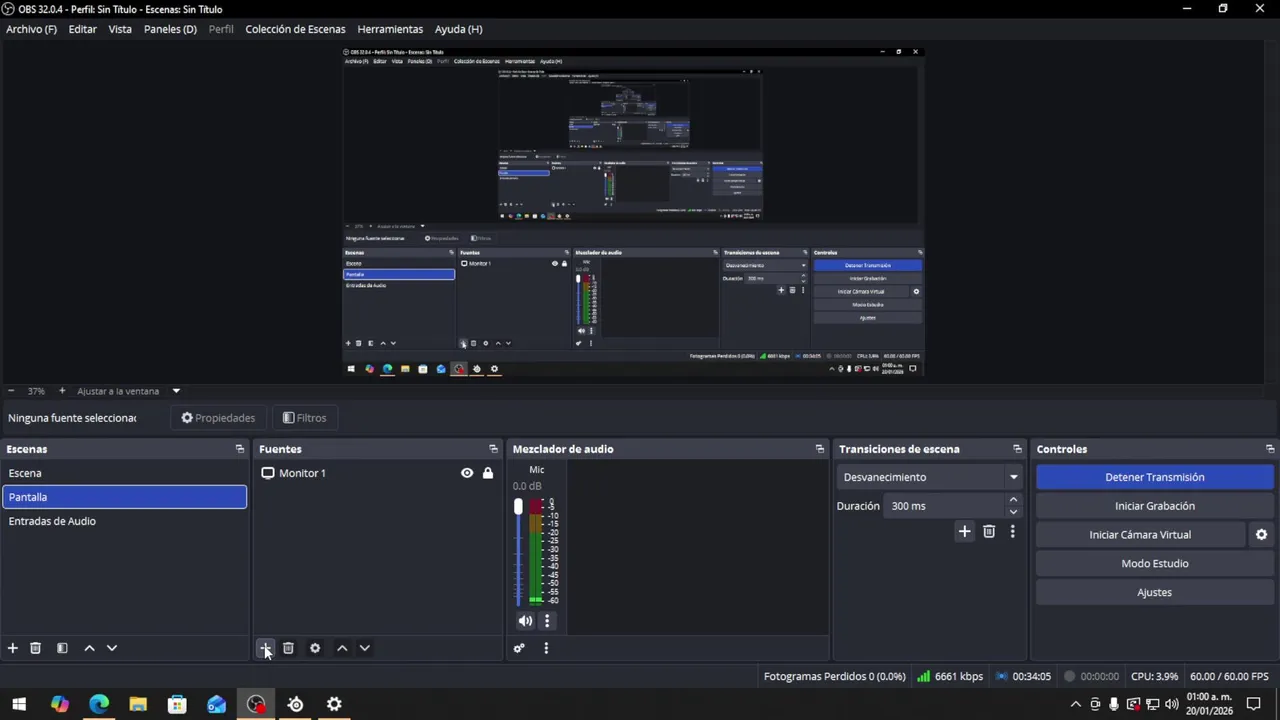The height and width of the screenshot is (720, 1280).
Task: Zoom in the preview with plus icon
Action: click(62, 391)
